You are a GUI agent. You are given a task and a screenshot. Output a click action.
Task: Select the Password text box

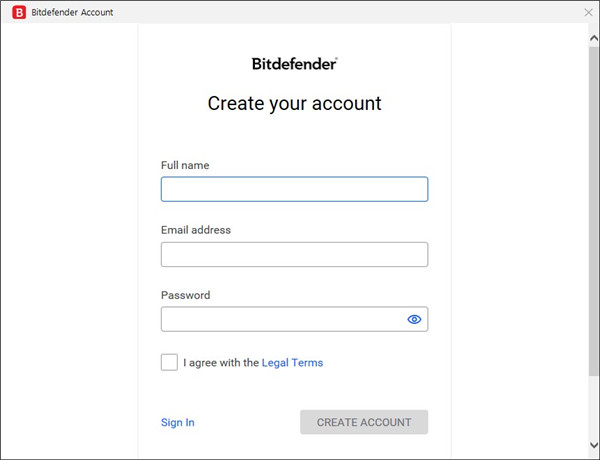[x=280, y=320]
